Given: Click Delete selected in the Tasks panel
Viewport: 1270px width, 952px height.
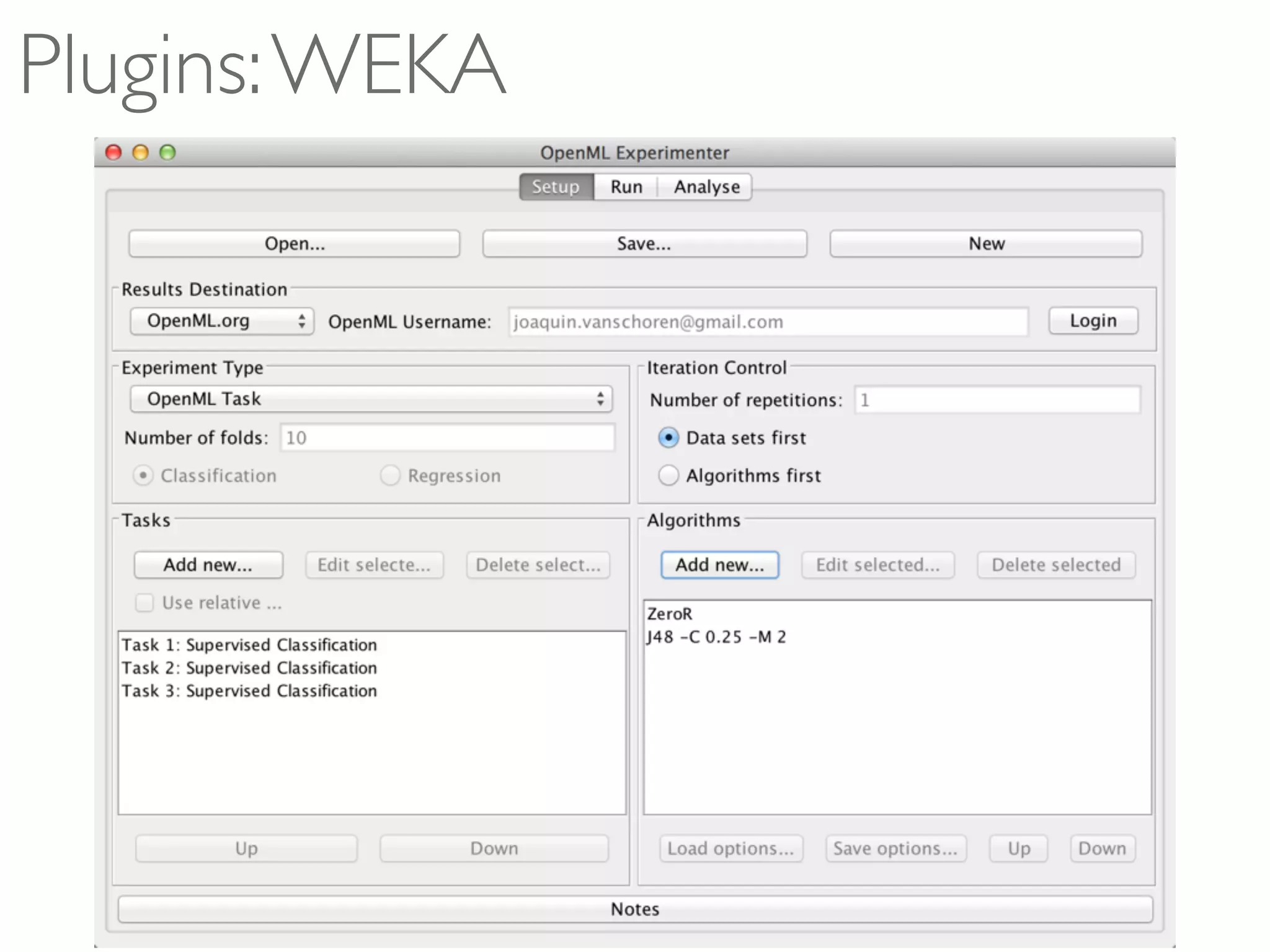Looking at the screenshot, I should pyautogui.click(x=538, y=565).
